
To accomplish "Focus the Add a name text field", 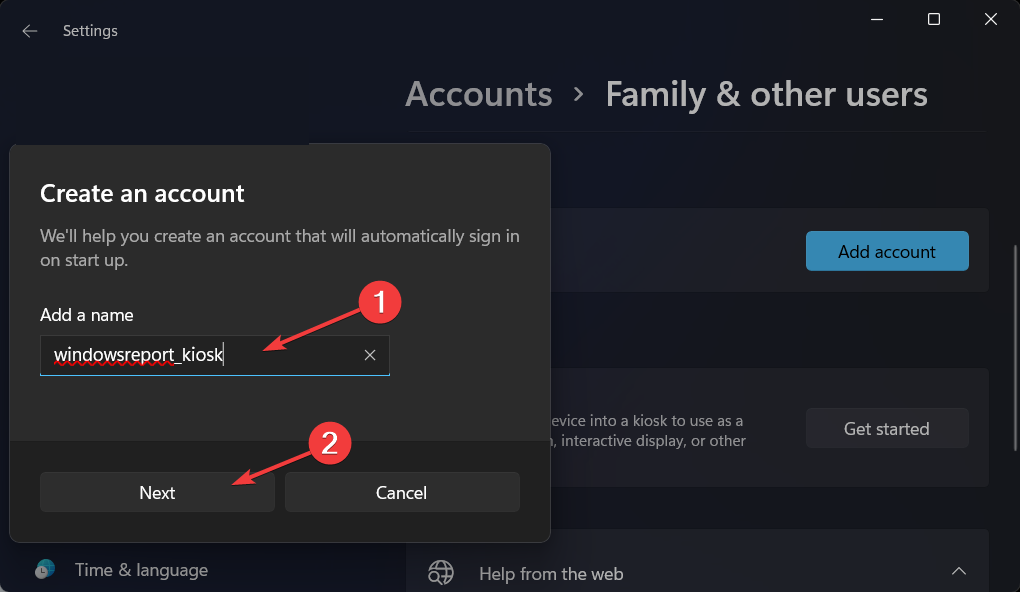I will [x=200, y=355].
